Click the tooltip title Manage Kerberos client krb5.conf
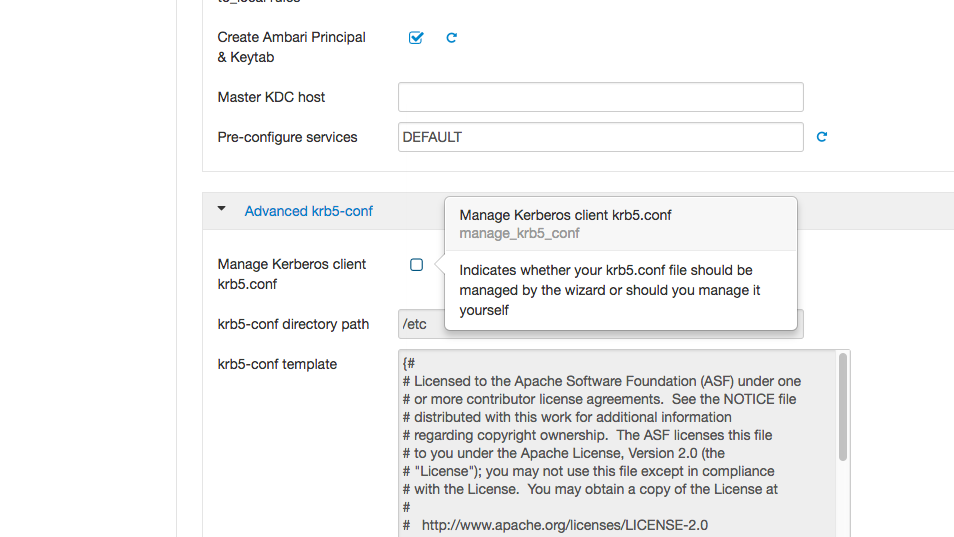This screenshot has width=954, height=537. click(x=565, y=215)
